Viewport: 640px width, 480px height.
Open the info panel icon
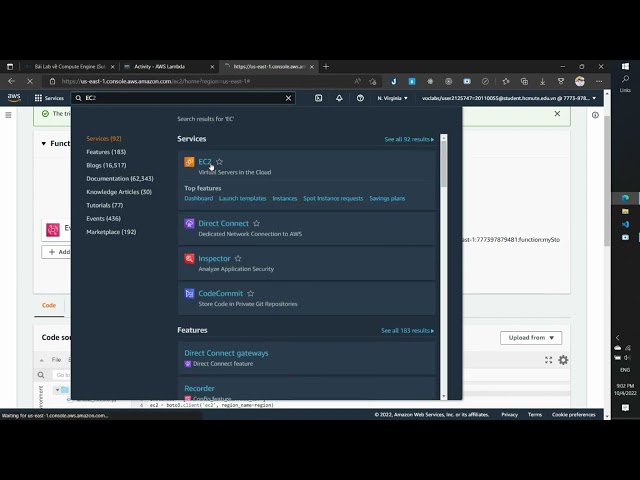coord(595,115)
